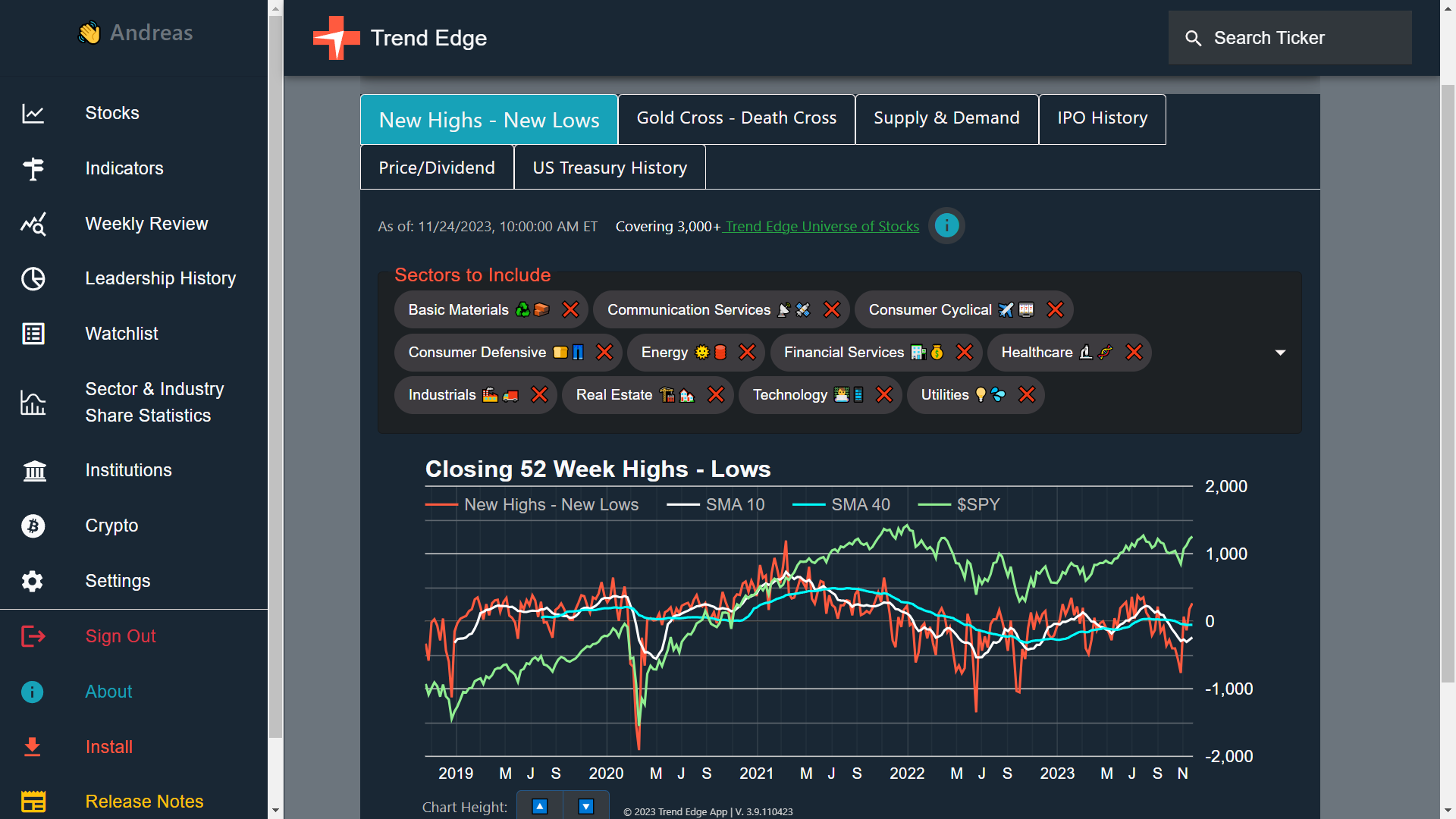Decrease chart height with down arrow
1456x819 pixels.
pyautogui.click(x=586, y=806)
